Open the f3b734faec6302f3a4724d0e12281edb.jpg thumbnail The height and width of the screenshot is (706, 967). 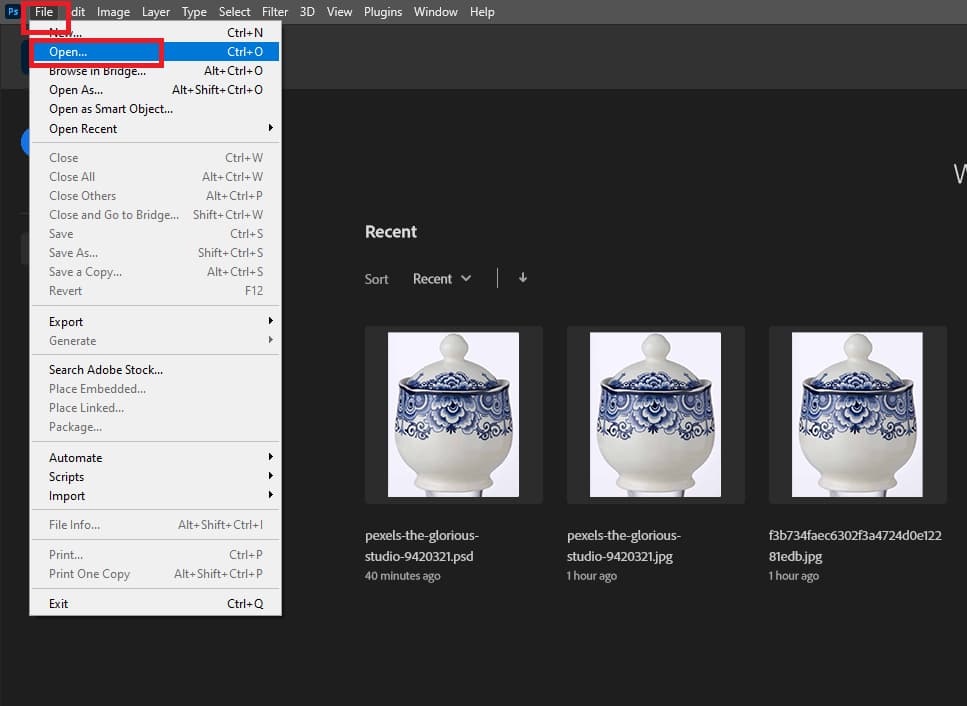coord(857,414)
